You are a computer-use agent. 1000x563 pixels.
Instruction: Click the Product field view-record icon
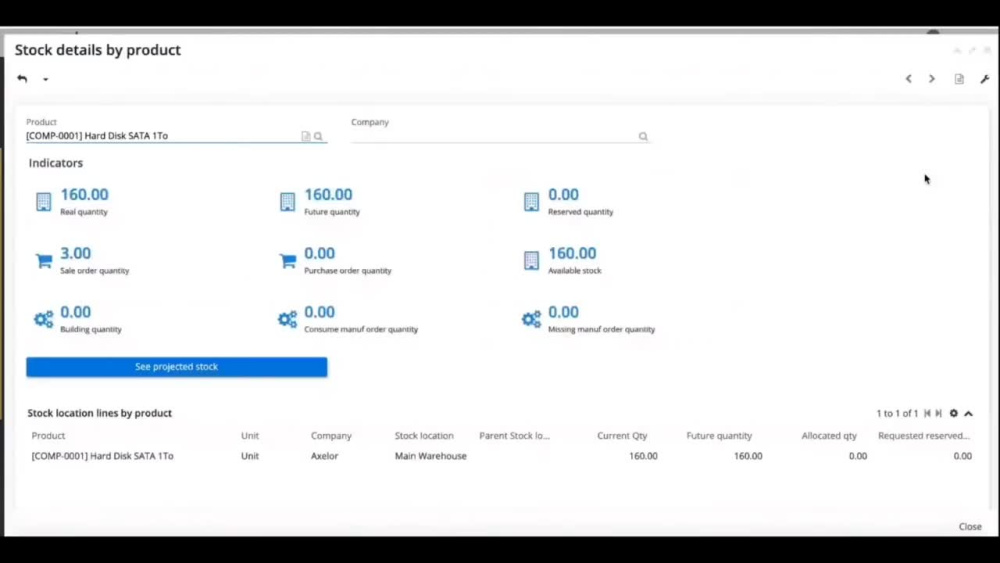pos(305,136)
